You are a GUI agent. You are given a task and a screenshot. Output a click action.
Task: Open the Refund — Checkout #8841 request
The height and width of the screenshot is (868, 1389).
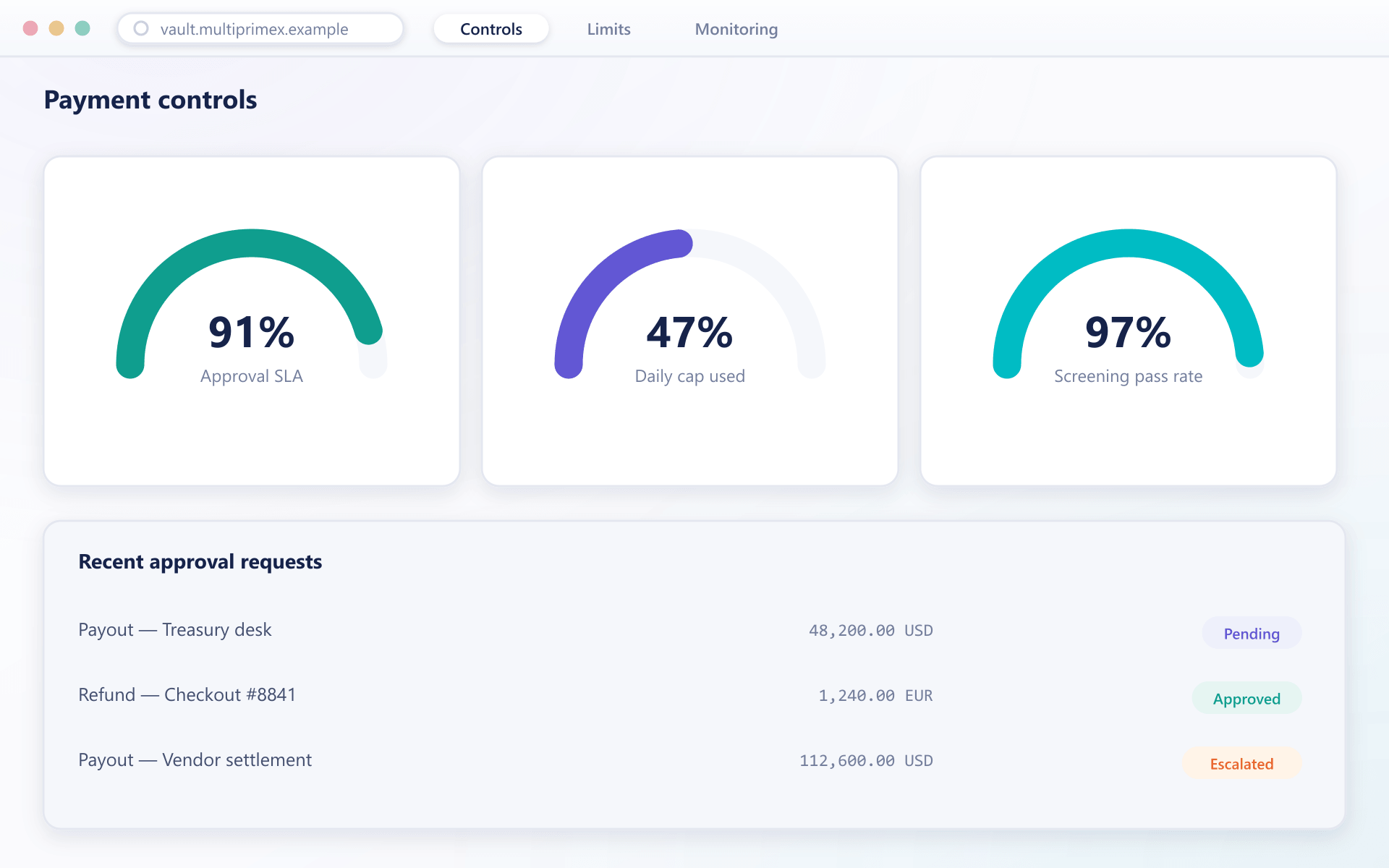pyautogui.click(x=690, y=696)
